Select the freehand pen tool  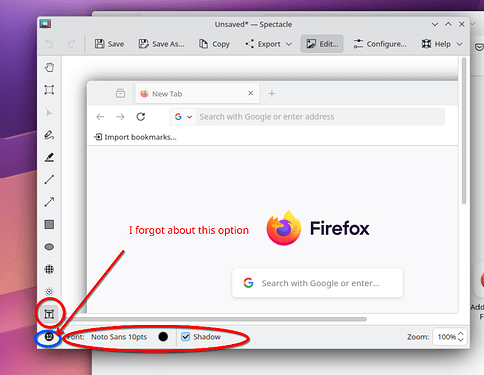pos(49,135)
